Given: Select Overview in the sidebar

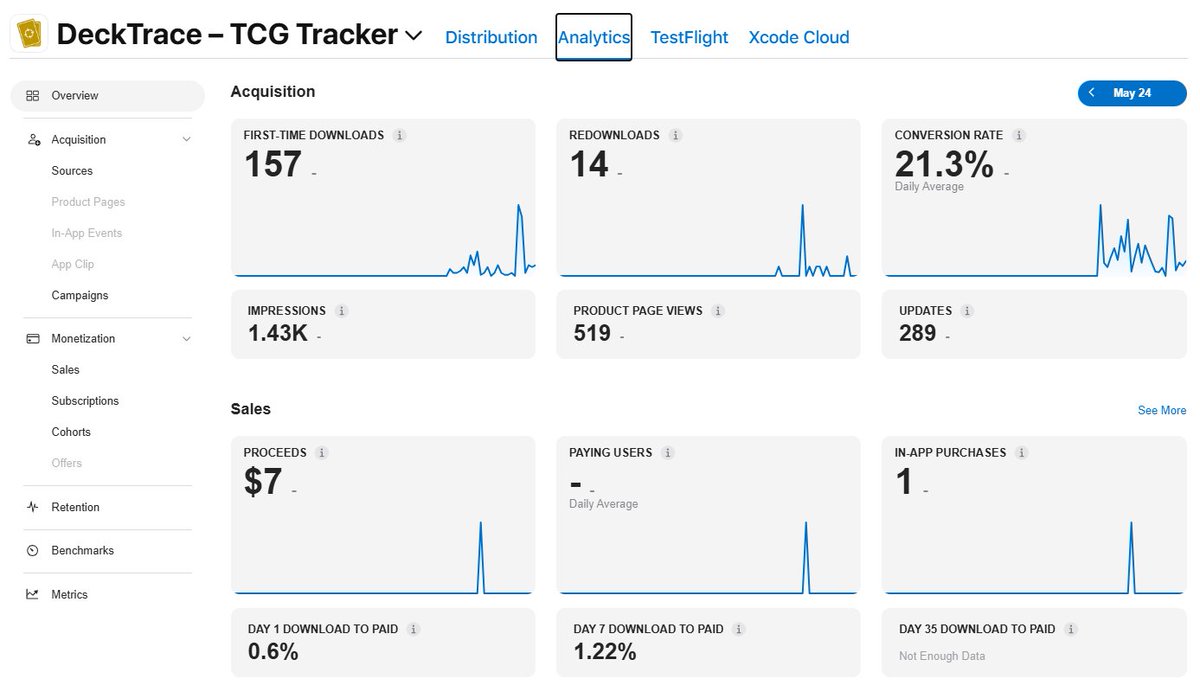Looking at the screenshot, I should pos(107,96).
